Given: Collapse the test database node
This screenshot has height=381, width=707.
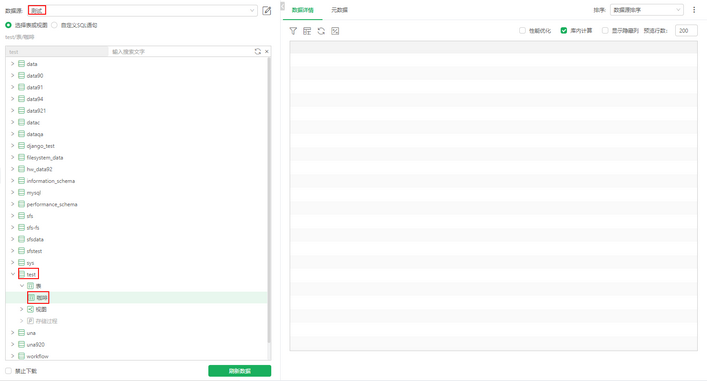Looking at the screenshot, I should pyautogui.click(x=13, y=274).
